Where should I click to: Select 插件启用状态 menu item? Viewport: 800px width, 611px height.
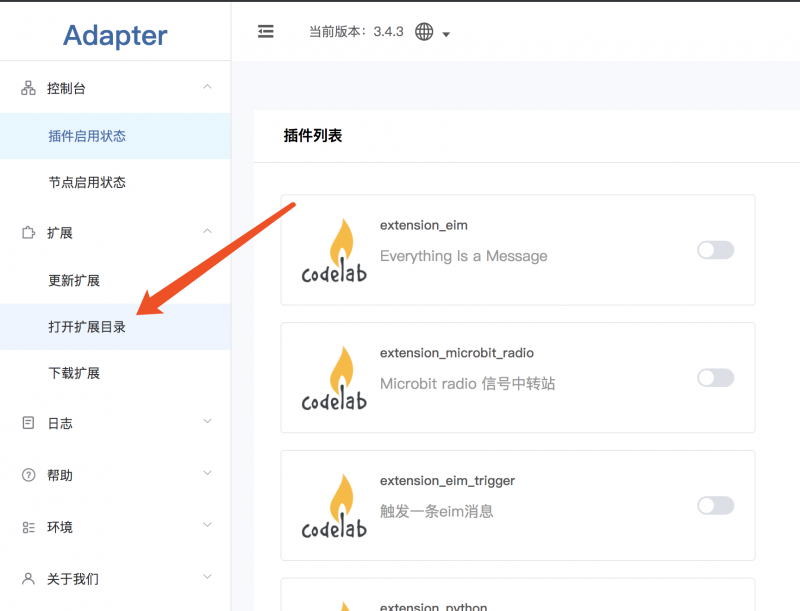pyautogui.click(x=115, y=136)
